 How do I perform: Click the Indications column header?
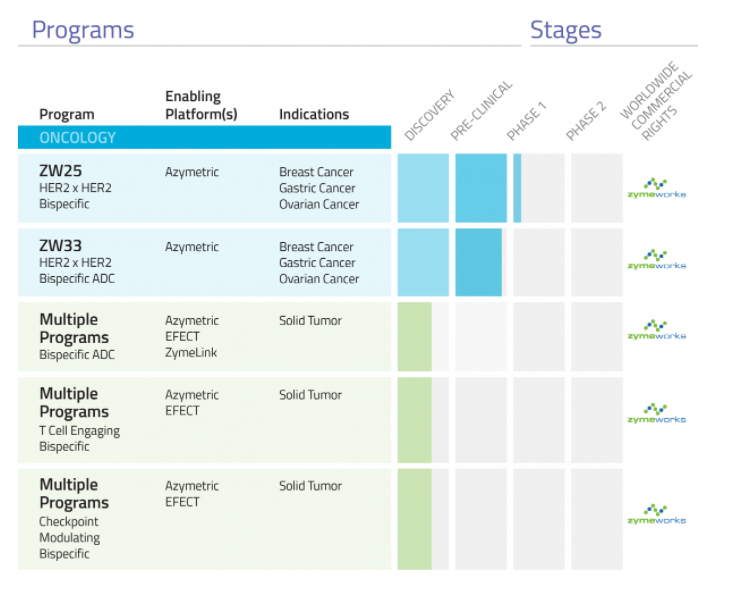point(314,114)
